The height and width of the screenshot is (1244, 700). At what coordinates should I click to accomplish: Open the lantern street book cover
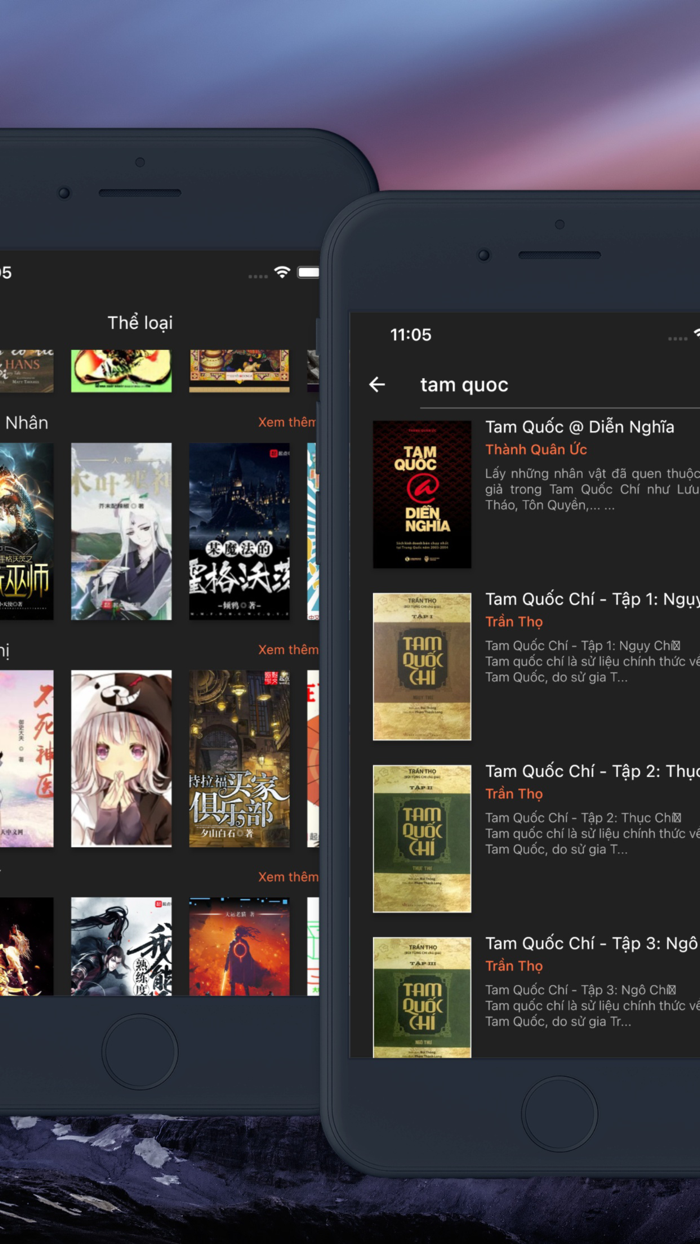pos(239,759)
